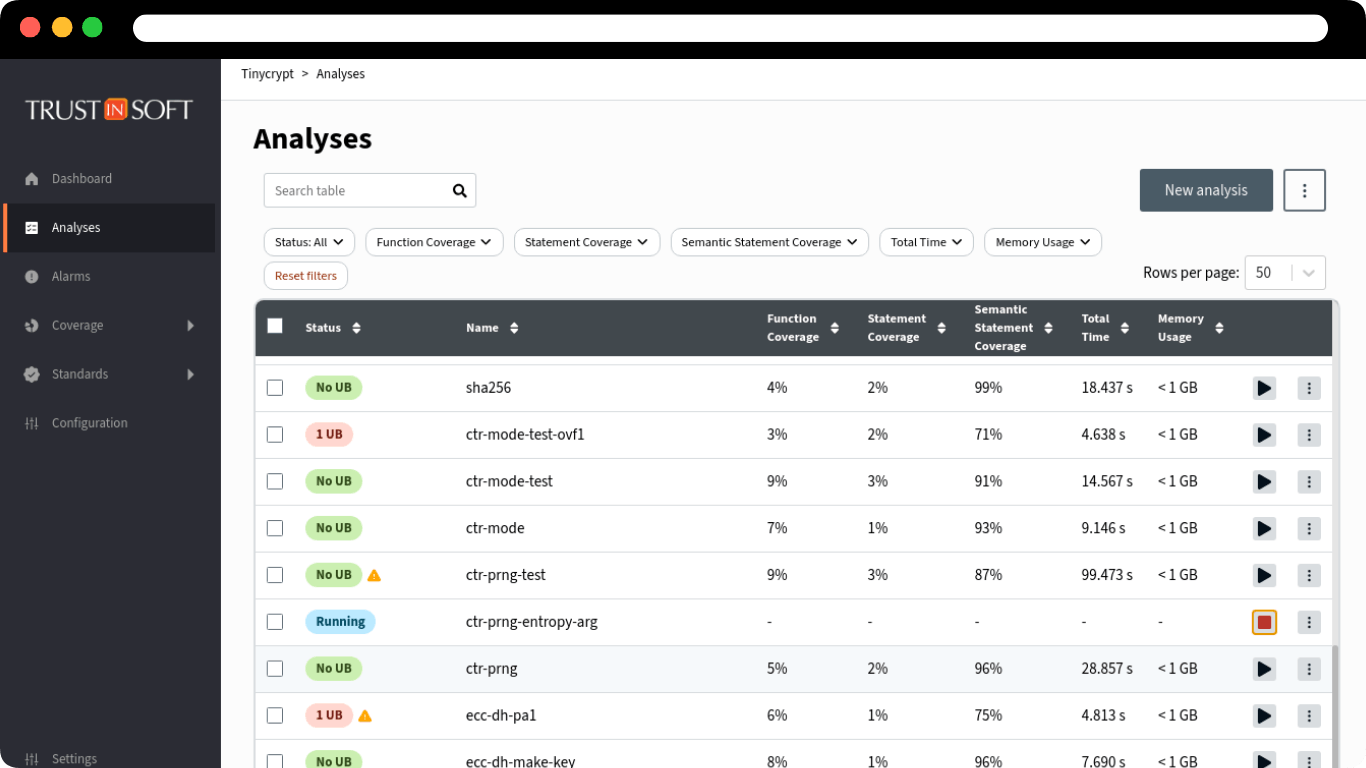Run the ctr-prng-test analysis
1366x768 pixels.
coord(1264,576)
